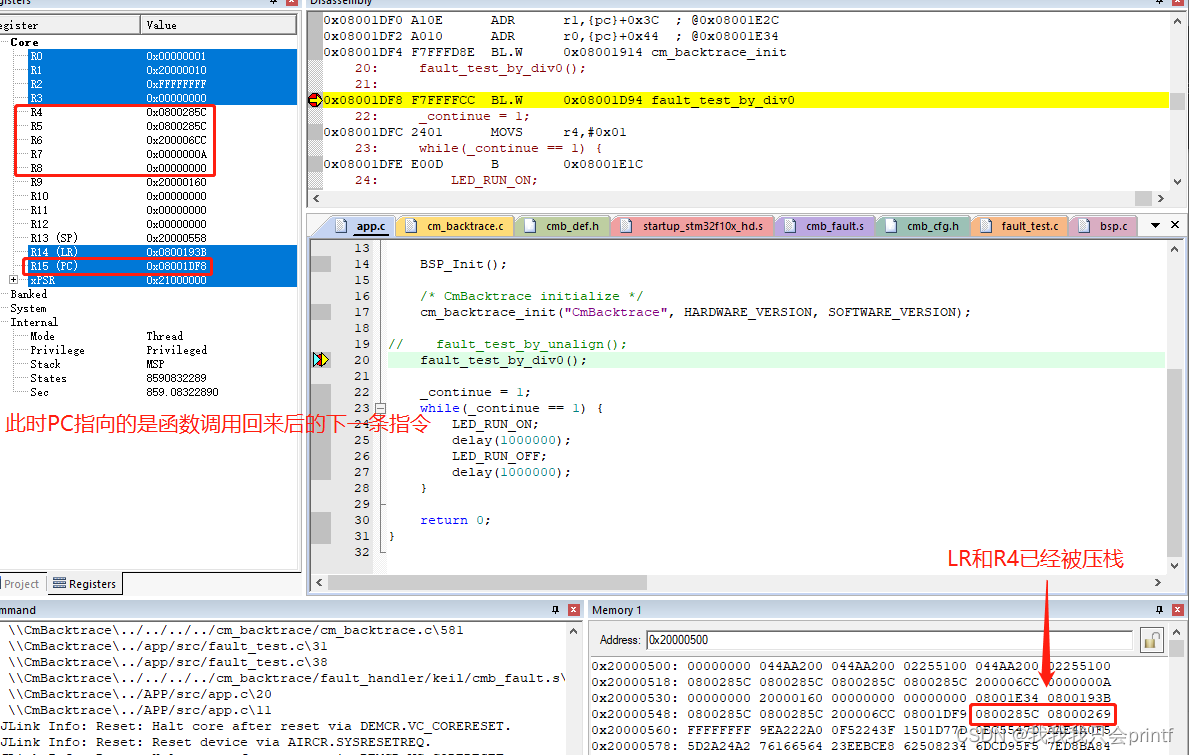
Task: Click disassembly line MOVS r4,#0x01
Action: coord(475,132)
